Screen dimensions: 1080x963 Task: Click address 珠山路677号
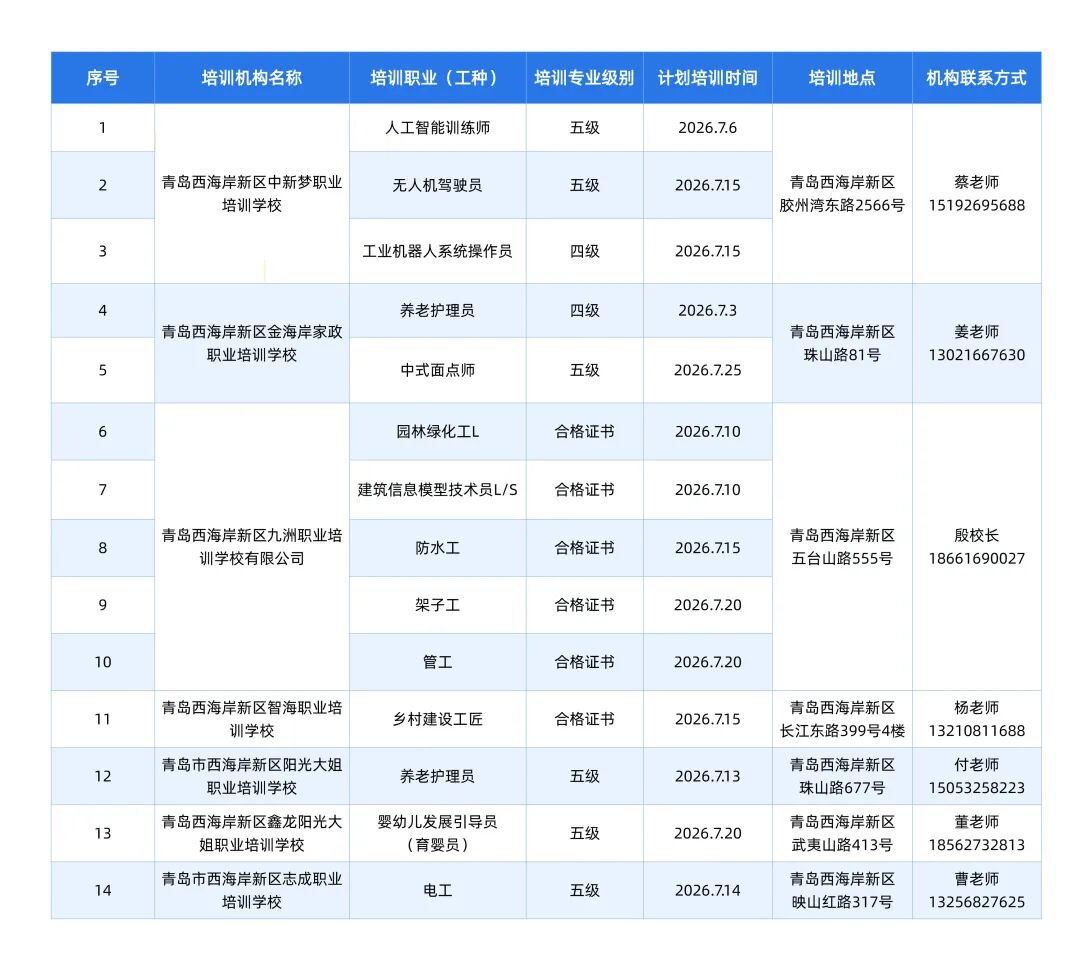[x=842, y=788]
